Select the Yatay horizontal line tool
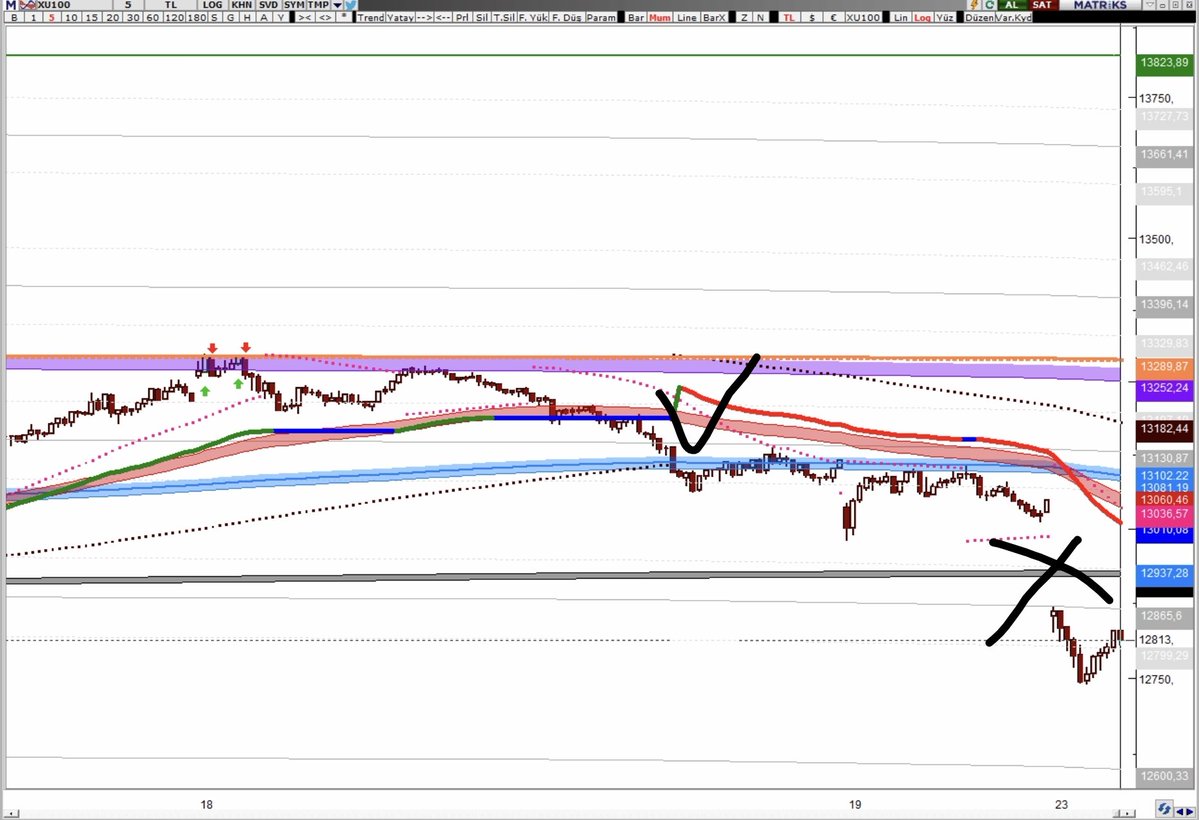Screen dimensions: 1199x820 pos(400,17)
